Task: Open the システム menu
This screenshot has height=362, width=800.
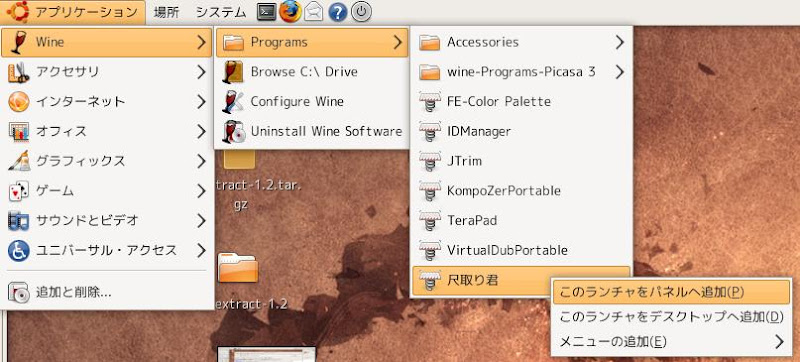Action: tap(221, 12)
